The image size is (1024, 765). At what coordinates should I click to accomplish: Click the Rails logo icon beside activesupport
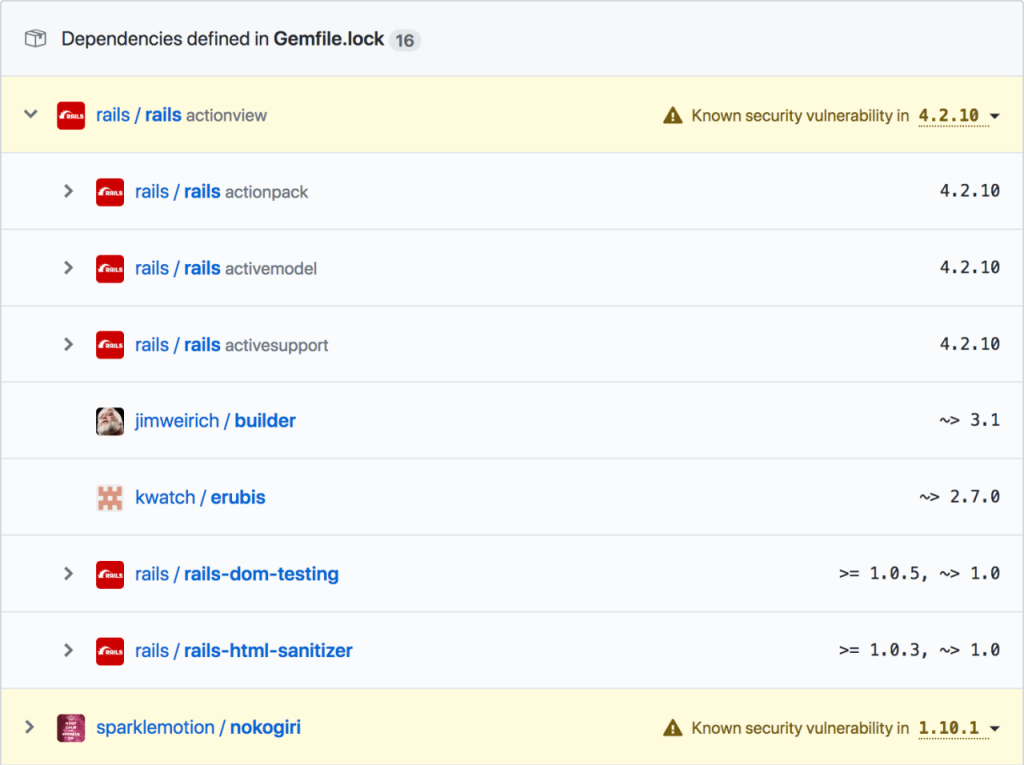coord(110,345)
